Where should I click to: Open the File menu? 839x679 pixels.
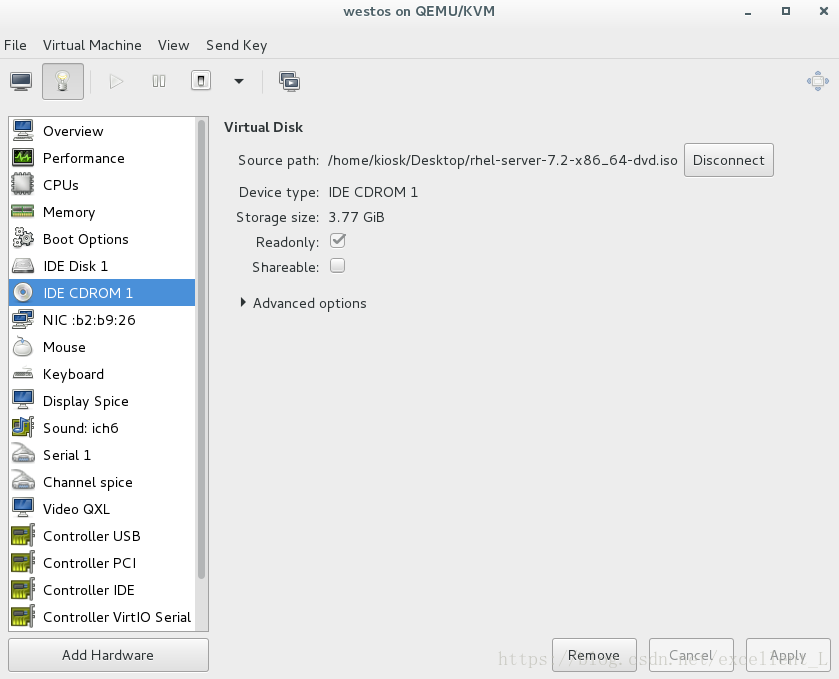[x=15, y=45]
